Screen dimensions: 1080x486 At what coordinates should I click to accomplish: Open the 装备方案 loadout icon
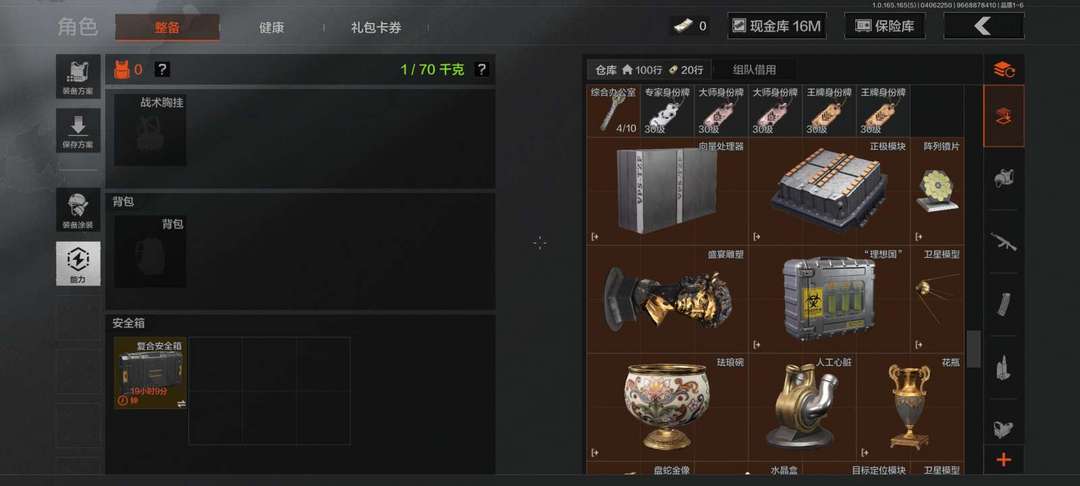click(78, 76)
